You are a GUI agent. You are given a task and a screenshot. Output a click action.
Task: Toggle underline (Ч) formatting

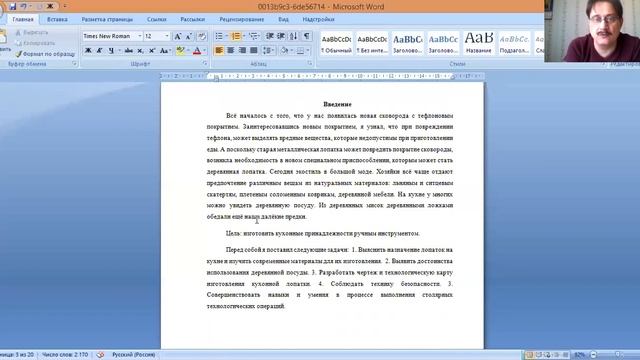[111, 51]
